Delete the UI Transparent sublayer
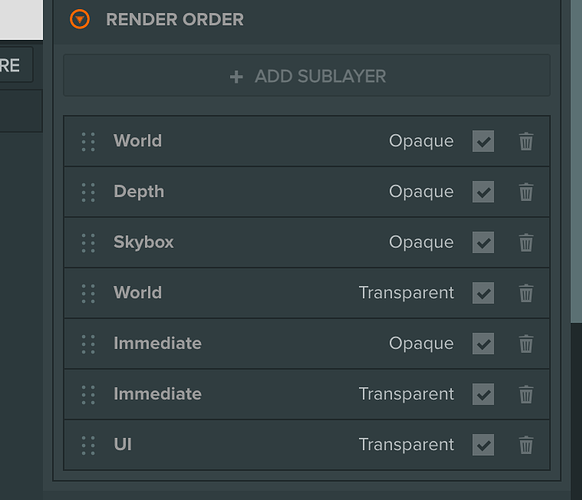 (526, 445)
